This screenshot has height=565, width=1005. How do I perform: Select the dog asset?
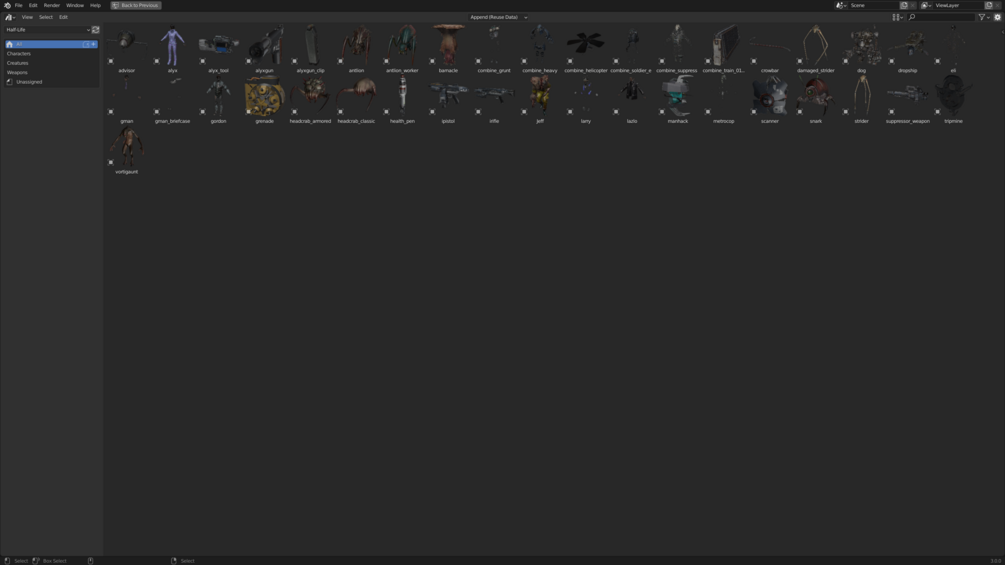point(861,49)
